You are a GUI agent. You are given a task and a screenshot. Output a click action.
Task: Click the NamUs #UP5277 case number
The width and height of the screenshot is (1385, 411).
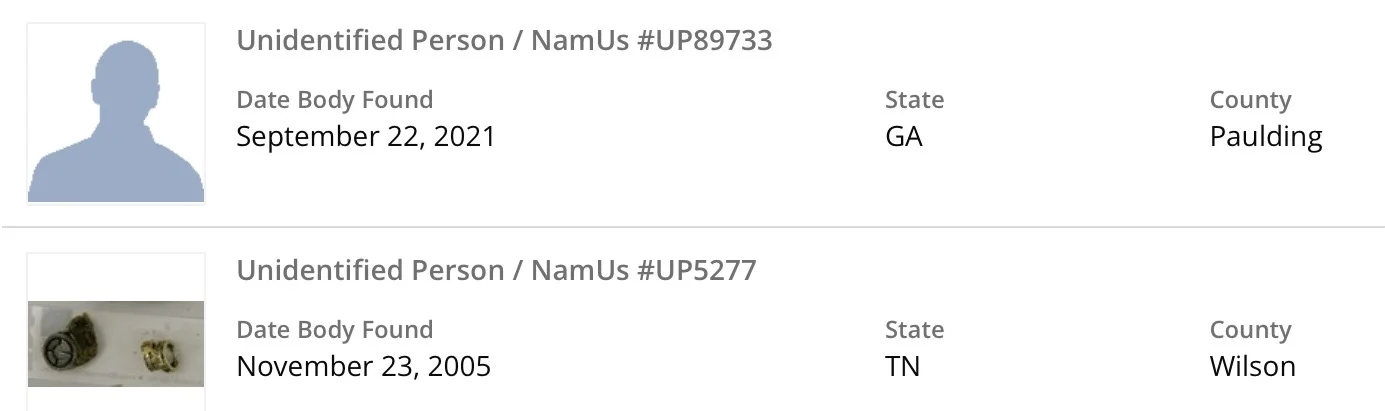pyautogui.click(x=643, y=271)
